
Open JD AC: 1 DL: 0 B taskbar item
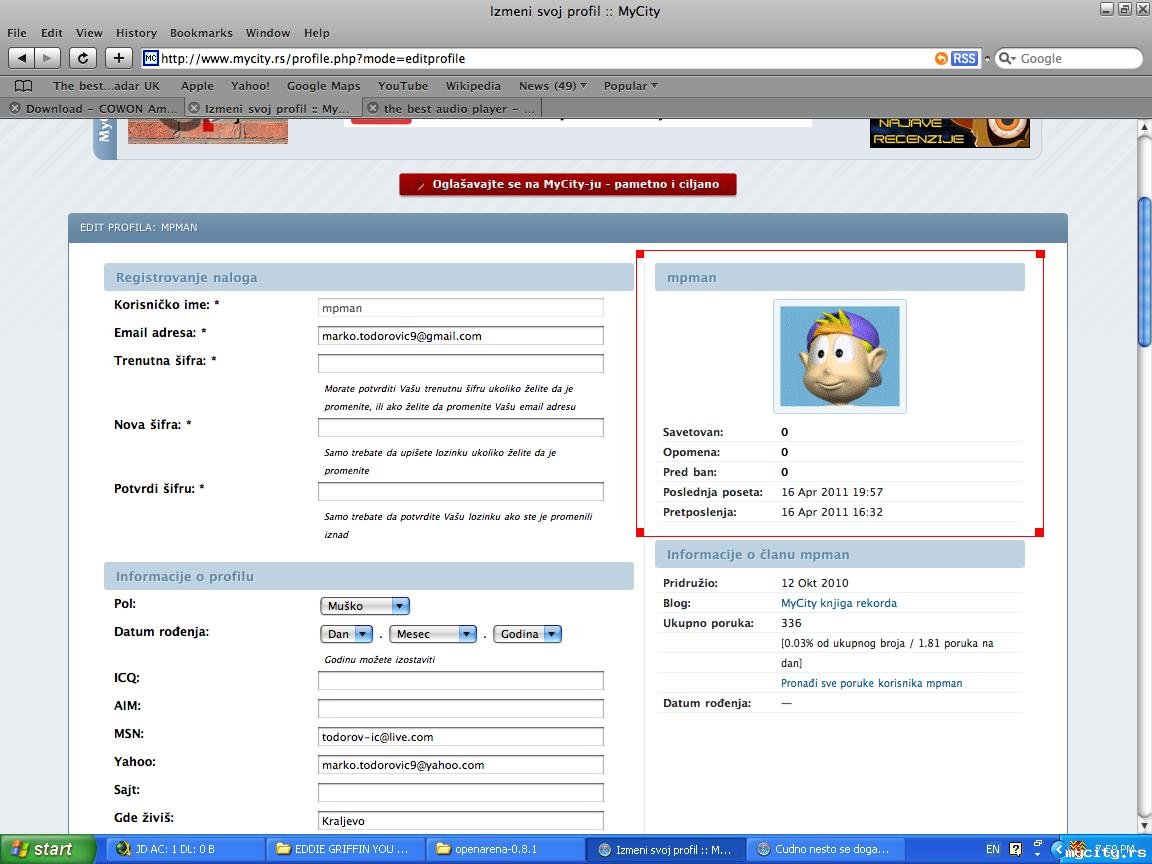(184, 849)
